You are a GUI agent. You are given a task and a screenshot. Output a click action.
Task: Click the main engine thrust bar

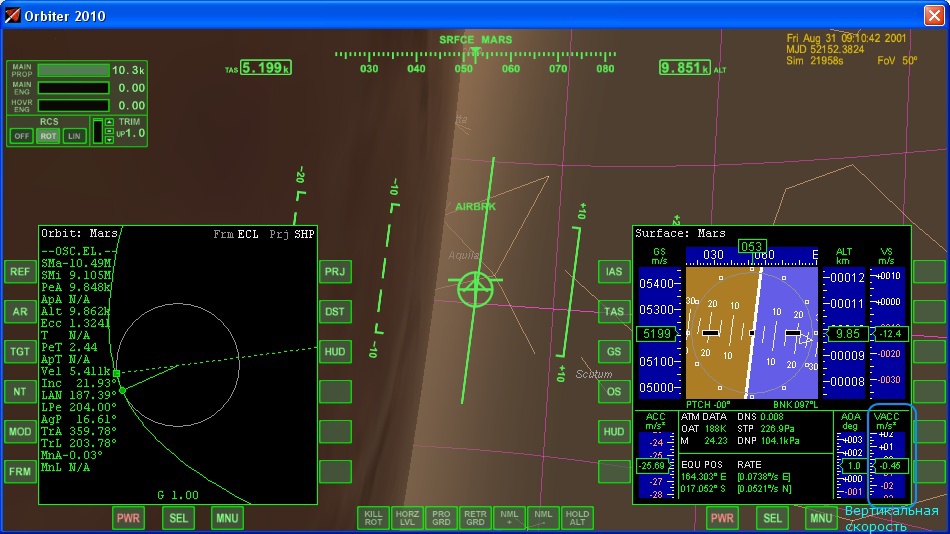(73, 88)
